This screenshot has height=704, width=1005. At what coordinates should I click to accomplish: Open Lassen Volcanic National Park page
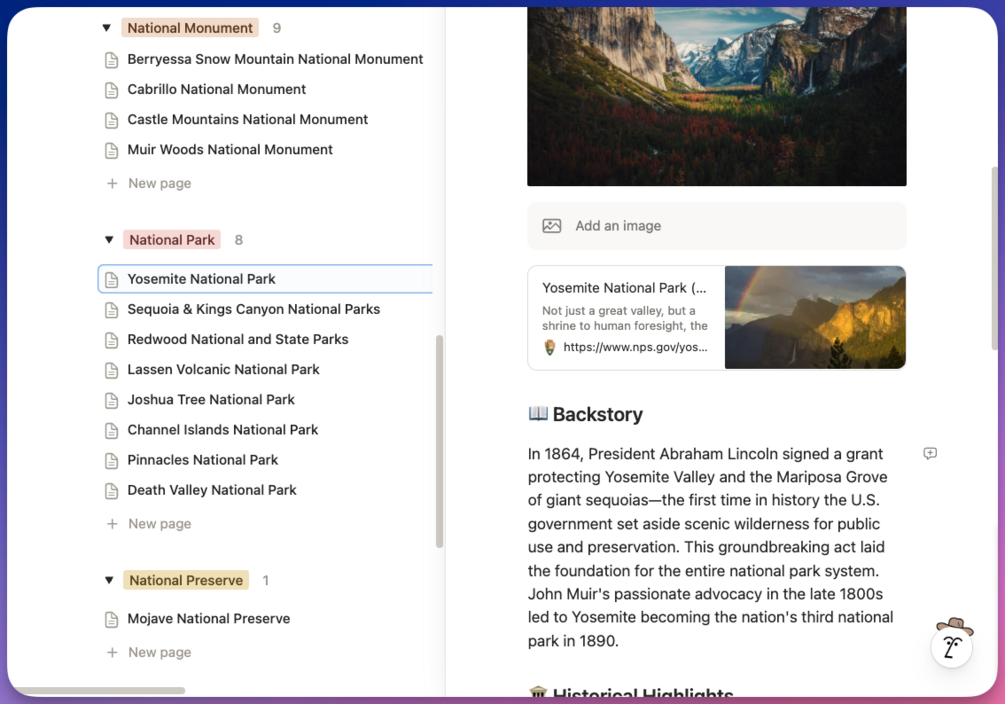[x=223, y=369]
